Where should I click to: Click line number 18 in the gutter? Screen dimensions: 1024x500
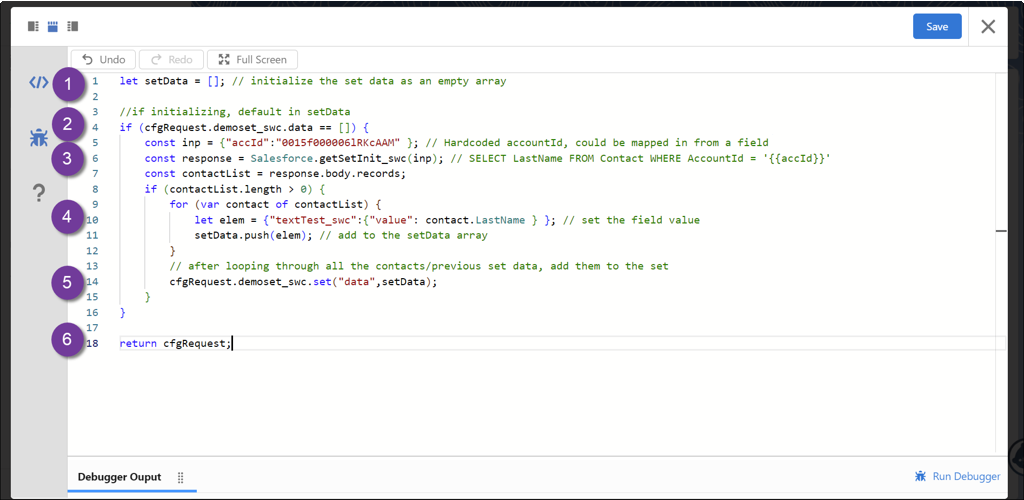93,343
